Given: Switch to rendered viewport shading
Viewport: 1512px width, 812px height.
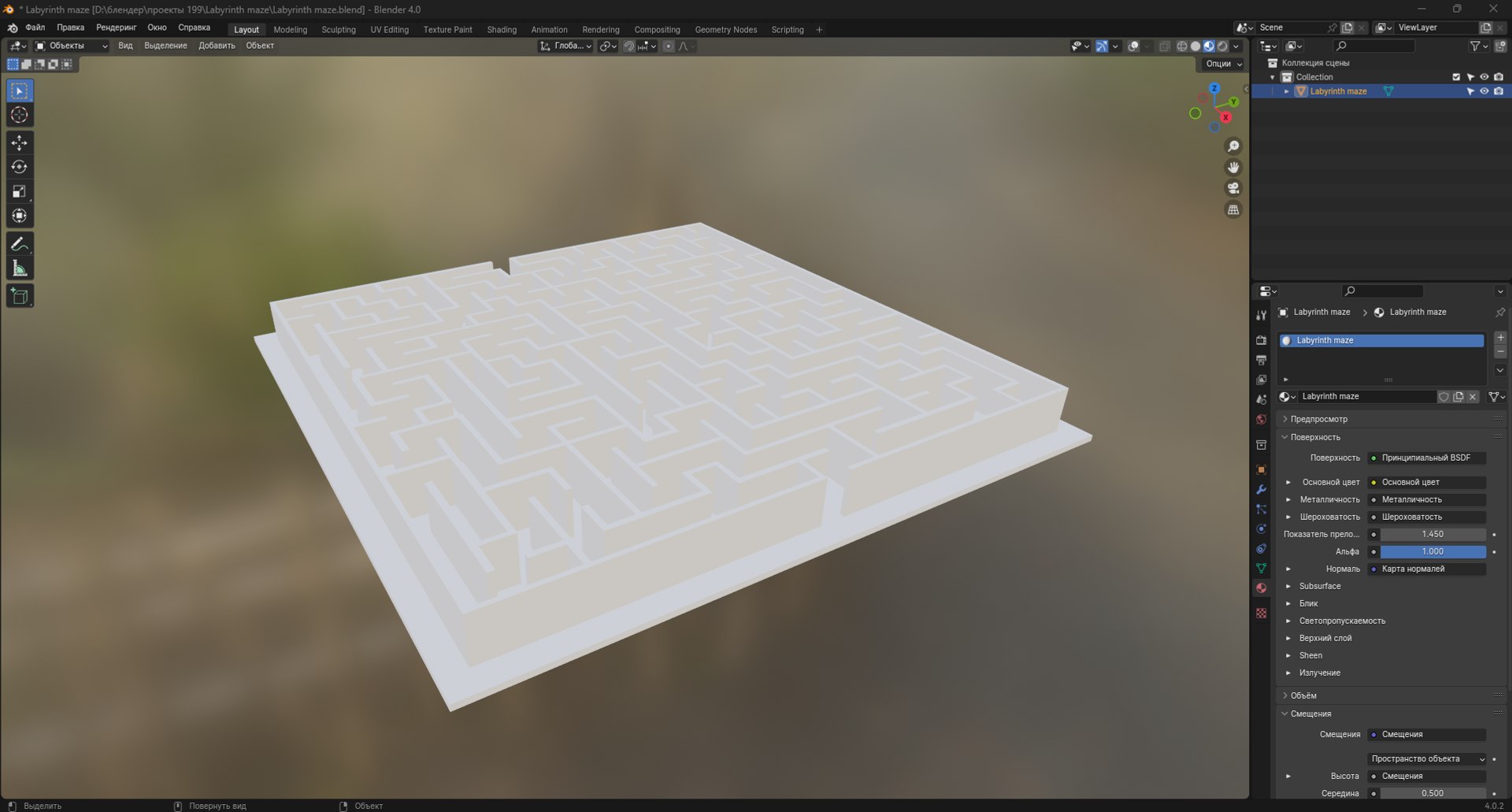Looking at the screenshot, I should (1222, 46).
